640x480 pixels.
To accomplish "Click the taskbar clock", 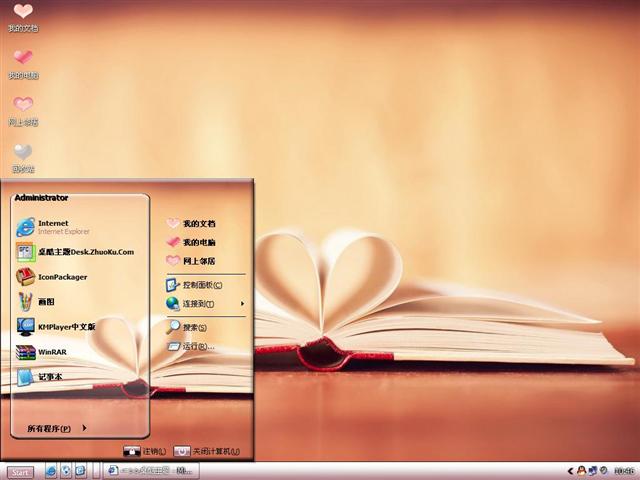I will click(624, 471).
